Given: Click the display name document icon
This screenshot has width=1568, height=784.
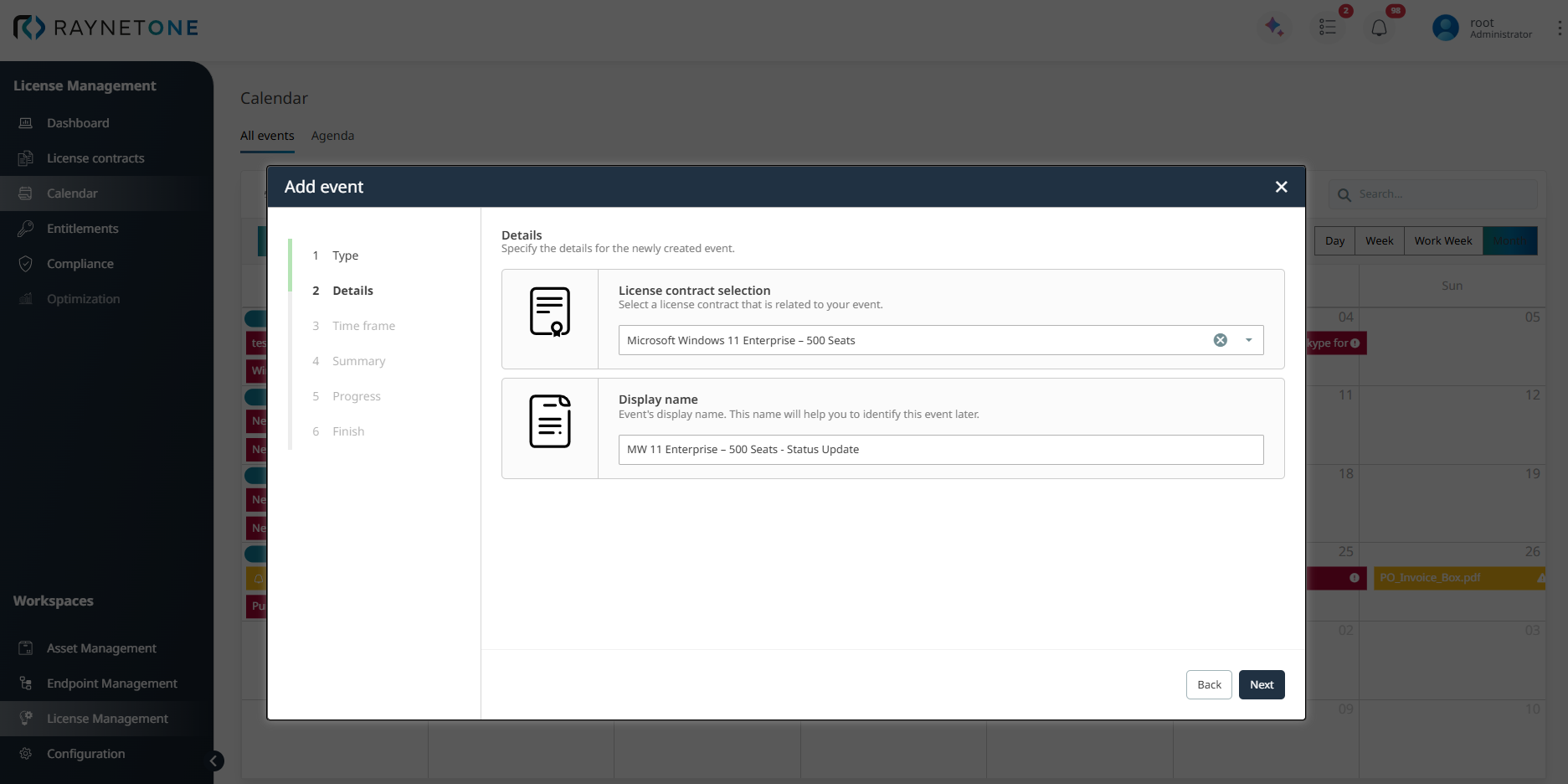Looking at the screenshot, I should [550, 421].
